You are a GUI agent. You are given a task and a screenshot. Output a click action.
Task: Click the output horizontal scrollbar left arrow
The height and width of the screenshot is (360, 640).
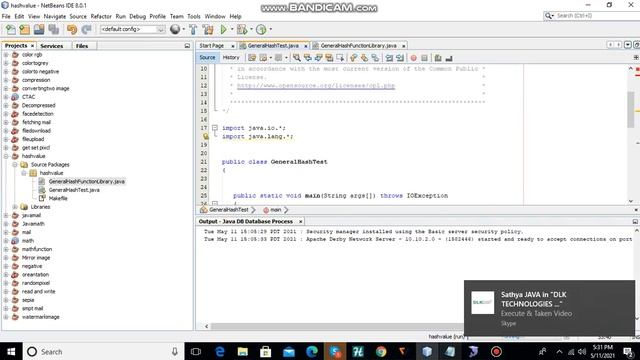(x=207, y=326)
